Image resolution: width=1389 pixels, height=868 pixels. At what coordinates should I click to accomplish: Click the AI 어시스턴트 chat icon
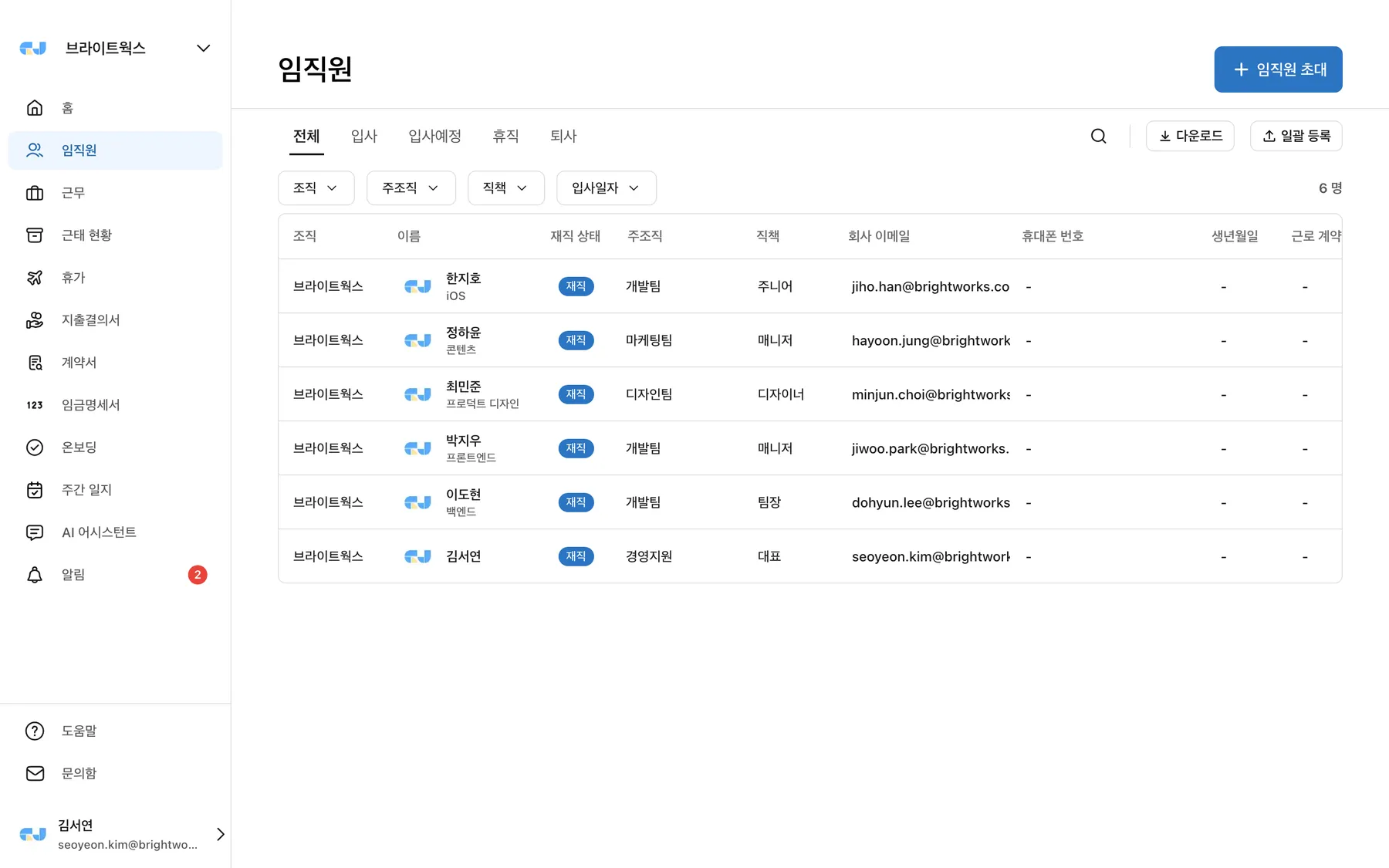point(35,532)
